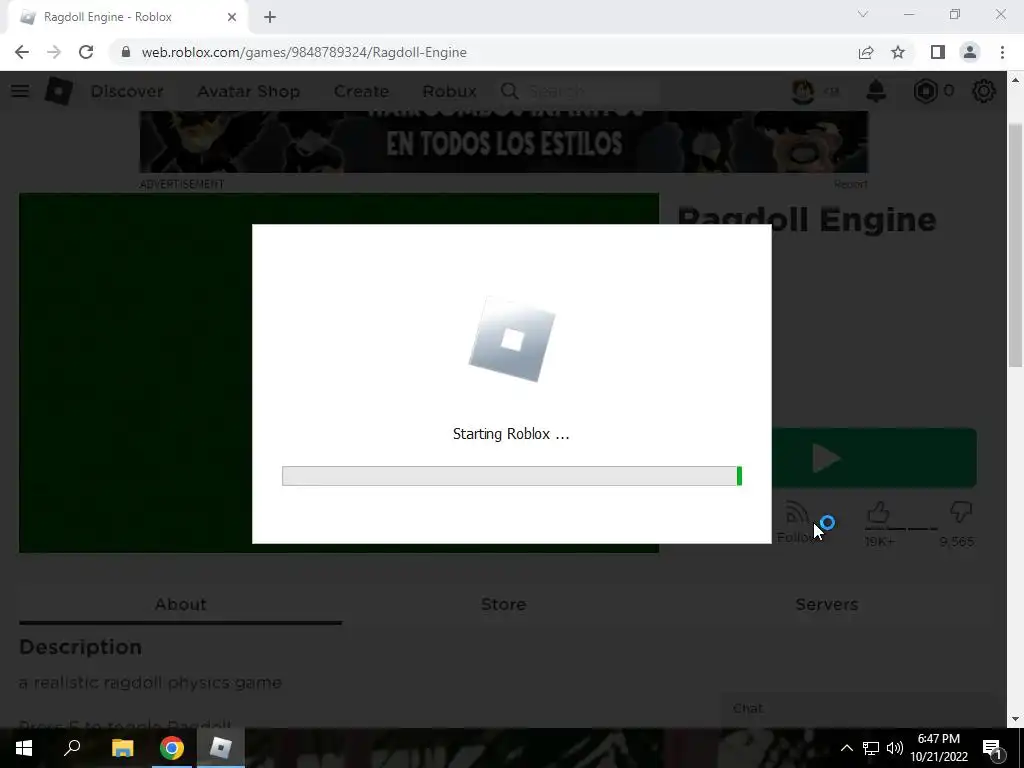The height and width of the screenshot is (768, 1024).
Task: Open Roblox app from taskbar
Action: 221,748
